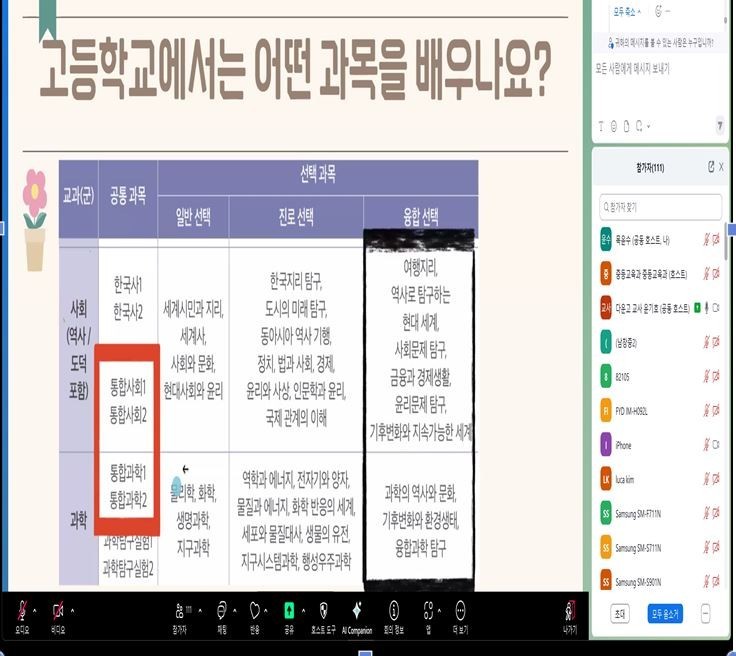The image size is (736, 656).
Task: Toggle mic icon of 다운고 교사 (공동 호스트)
Action: point(706,308)
